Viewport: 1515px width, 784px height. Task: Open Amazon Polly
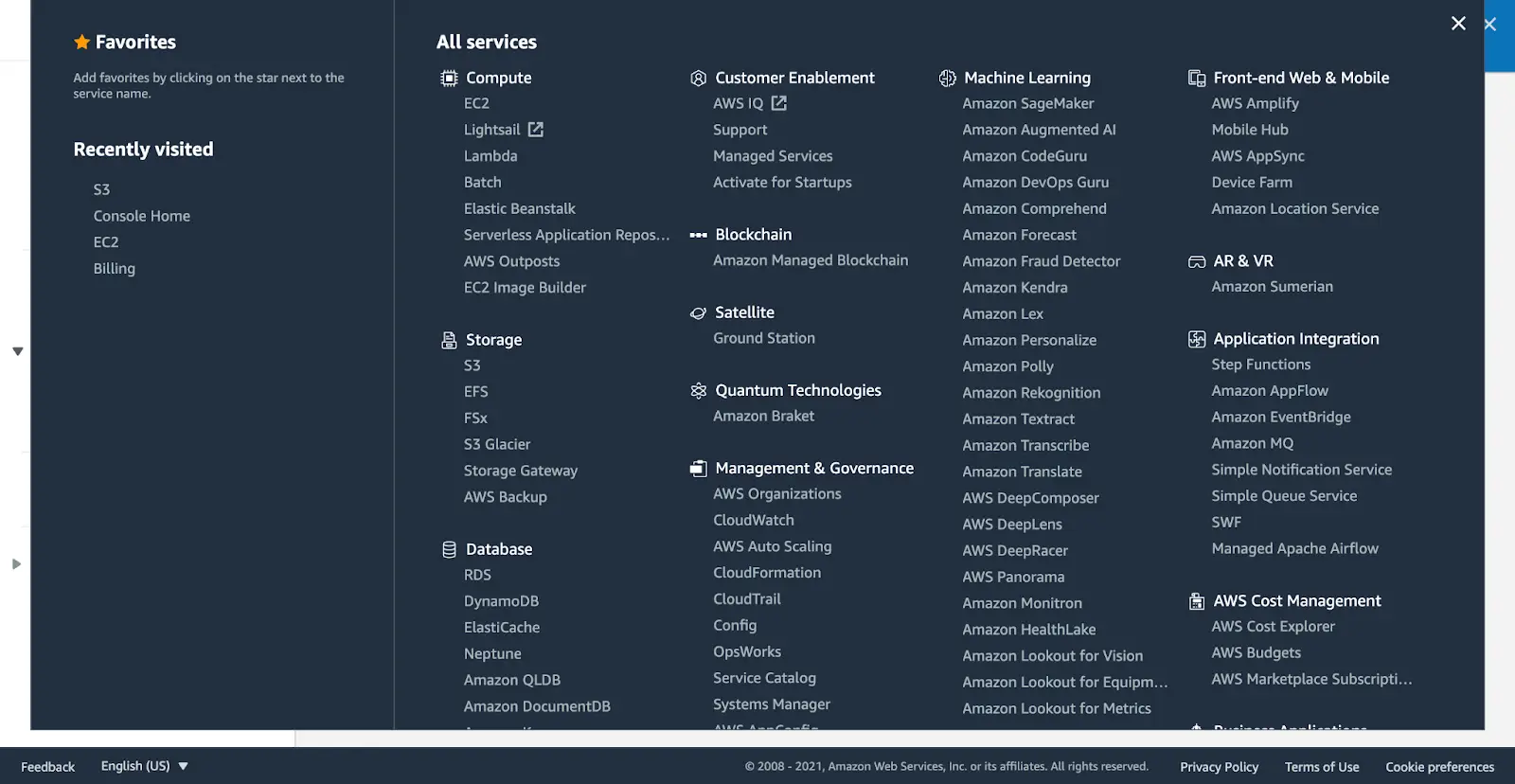1008,366
